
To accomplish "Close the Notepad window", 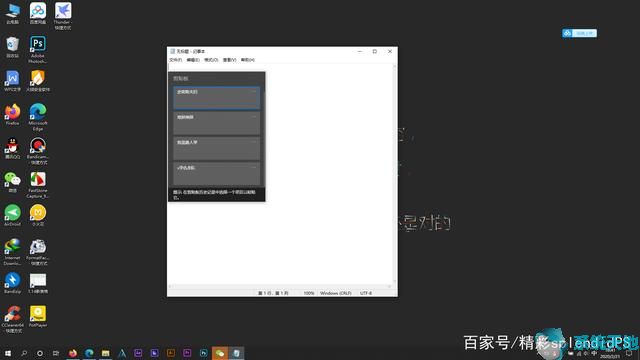I will pos(390,51).
